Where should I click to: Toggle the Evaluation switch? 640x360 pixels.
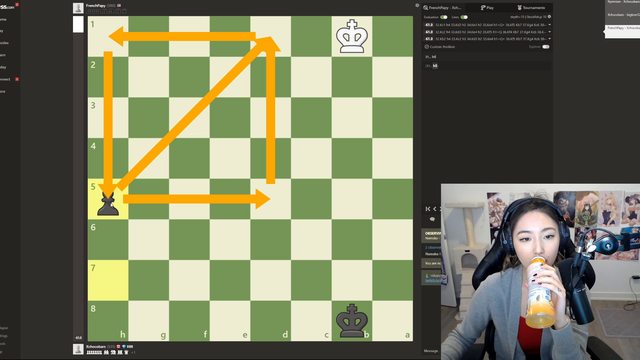[x=444, y=17]
